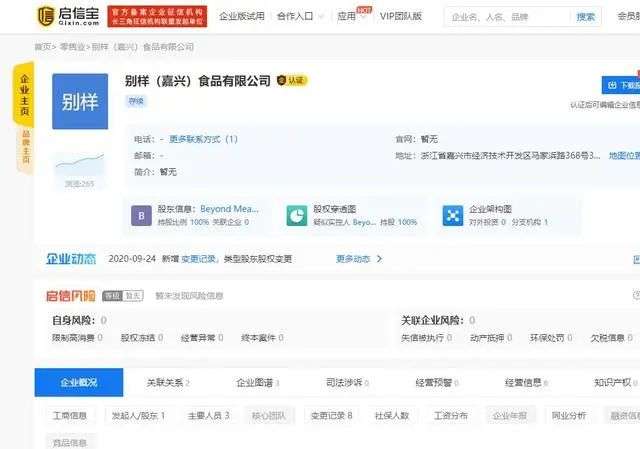Select the 变更记录 8 sub-tab
This screenshot has width=640, height=449.
pyautogui.click(x=331, y=416)
